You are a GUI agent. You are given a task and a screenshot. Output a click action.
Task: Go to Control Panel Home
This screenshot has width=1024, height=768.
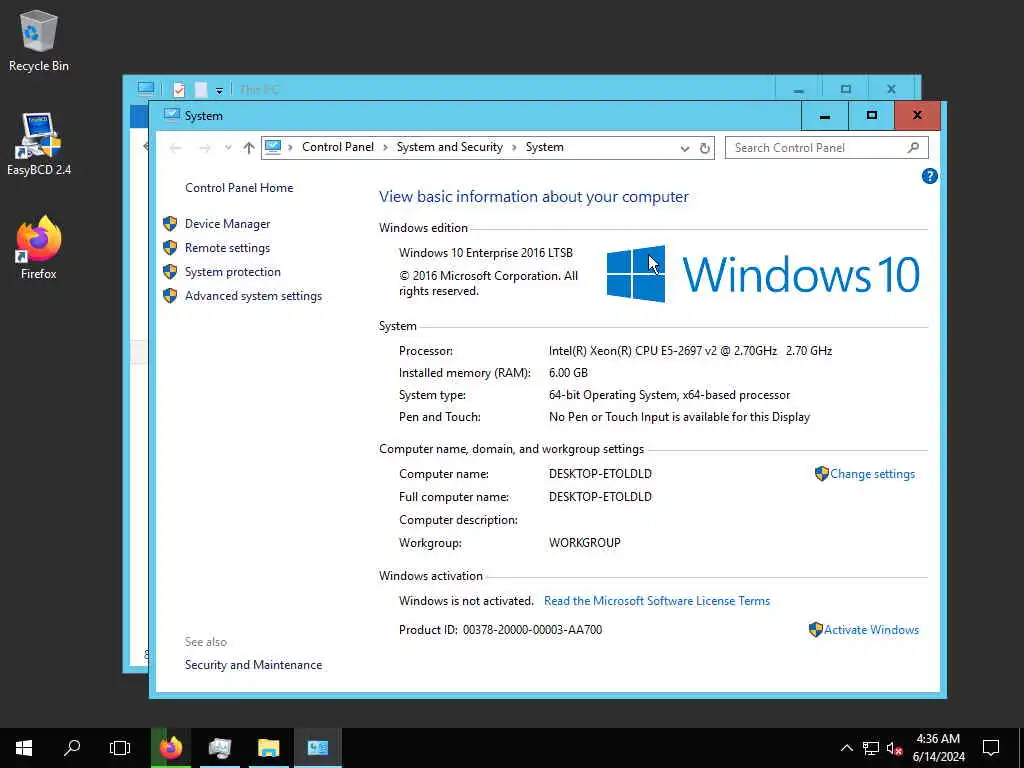click(239, 188)
